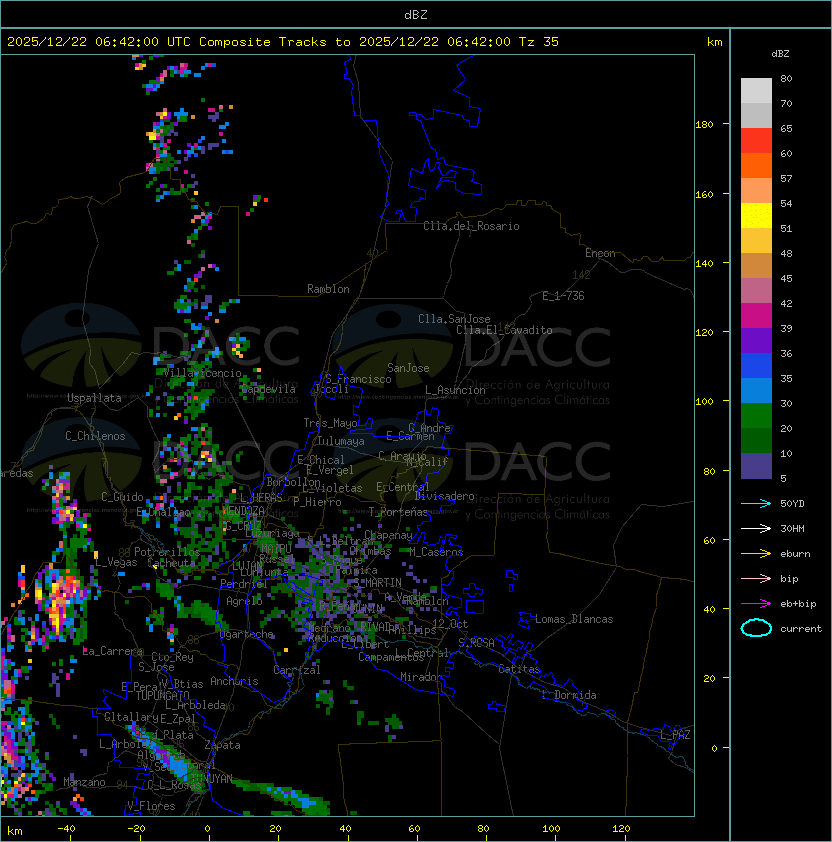
Task: Click the 'dBZ' title at the top center
Action: (x=416, y=15)
